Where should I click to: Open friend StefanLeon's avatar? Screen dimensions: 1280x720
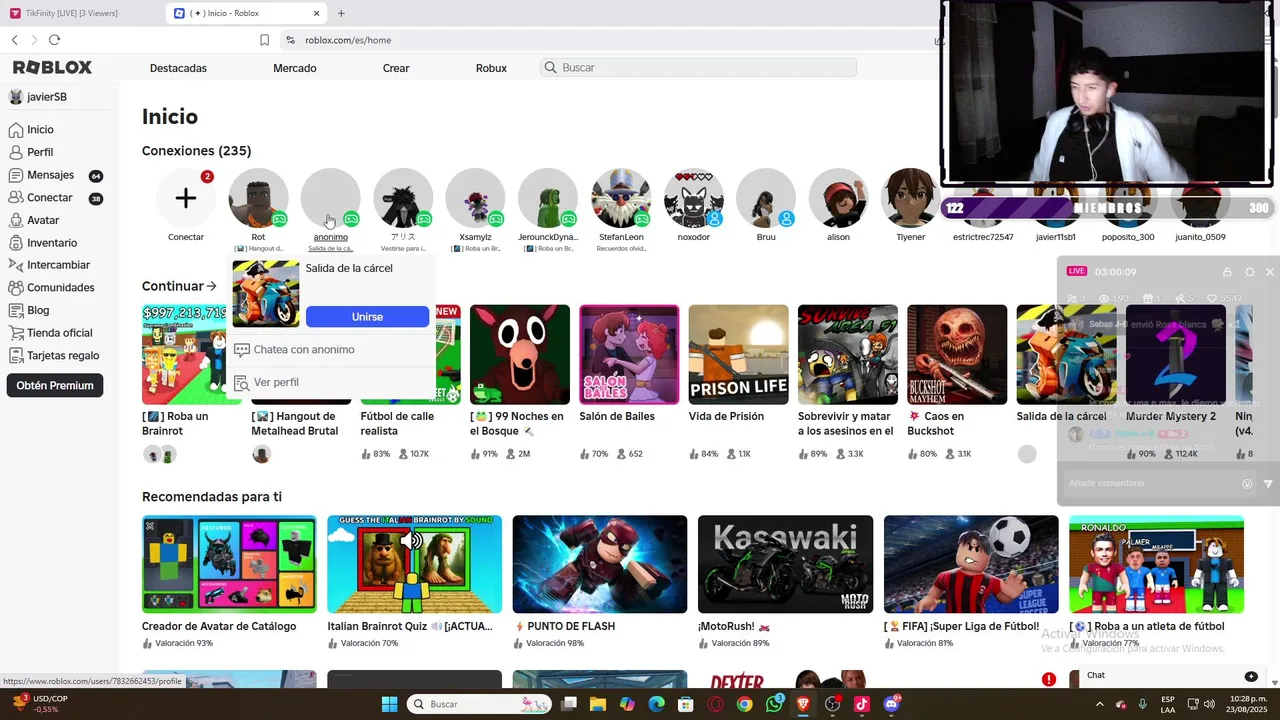pyautogui.click(x=621, y=198)
